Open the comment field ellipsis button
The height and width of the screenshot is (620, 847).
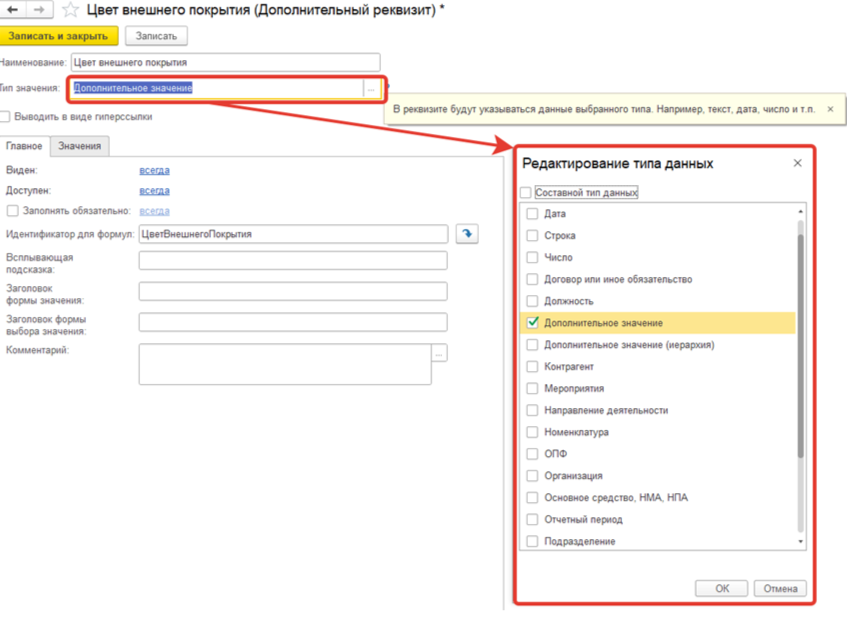click(x=439, y=353)
